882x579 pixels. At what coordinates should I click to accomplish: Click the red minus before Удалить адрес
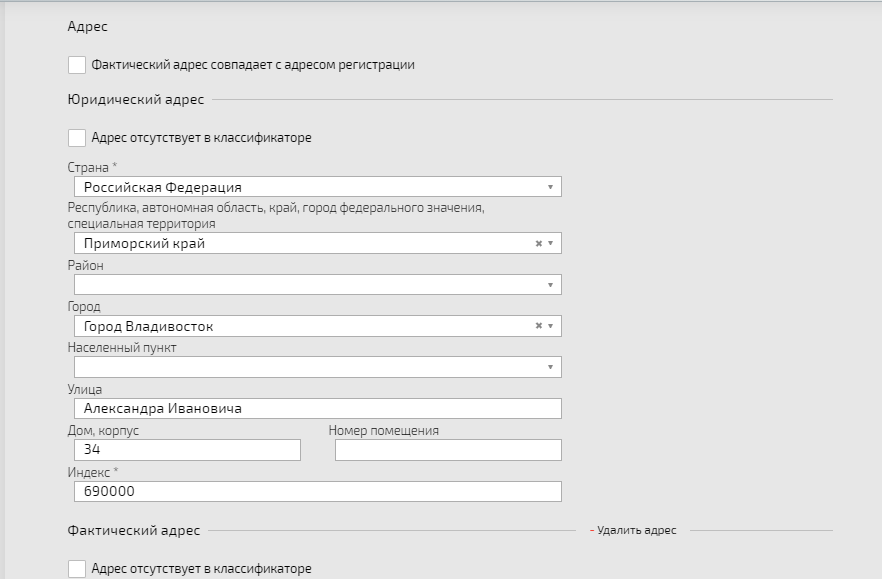pyautogui.click(x=592, y=530)
